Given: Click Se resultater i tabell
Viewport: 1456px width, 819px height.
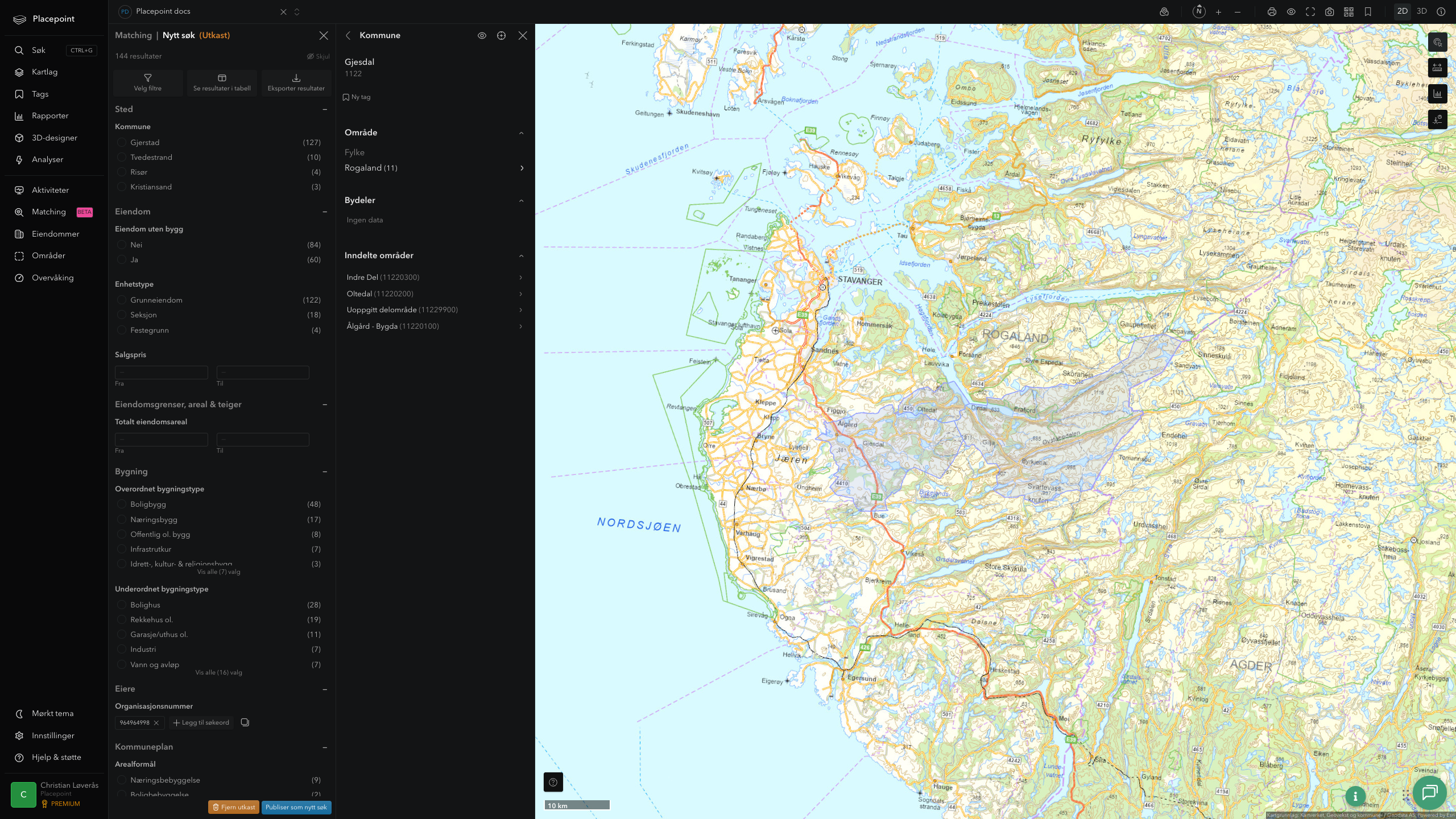Looking at the screenshot, I should click(222, 82).
